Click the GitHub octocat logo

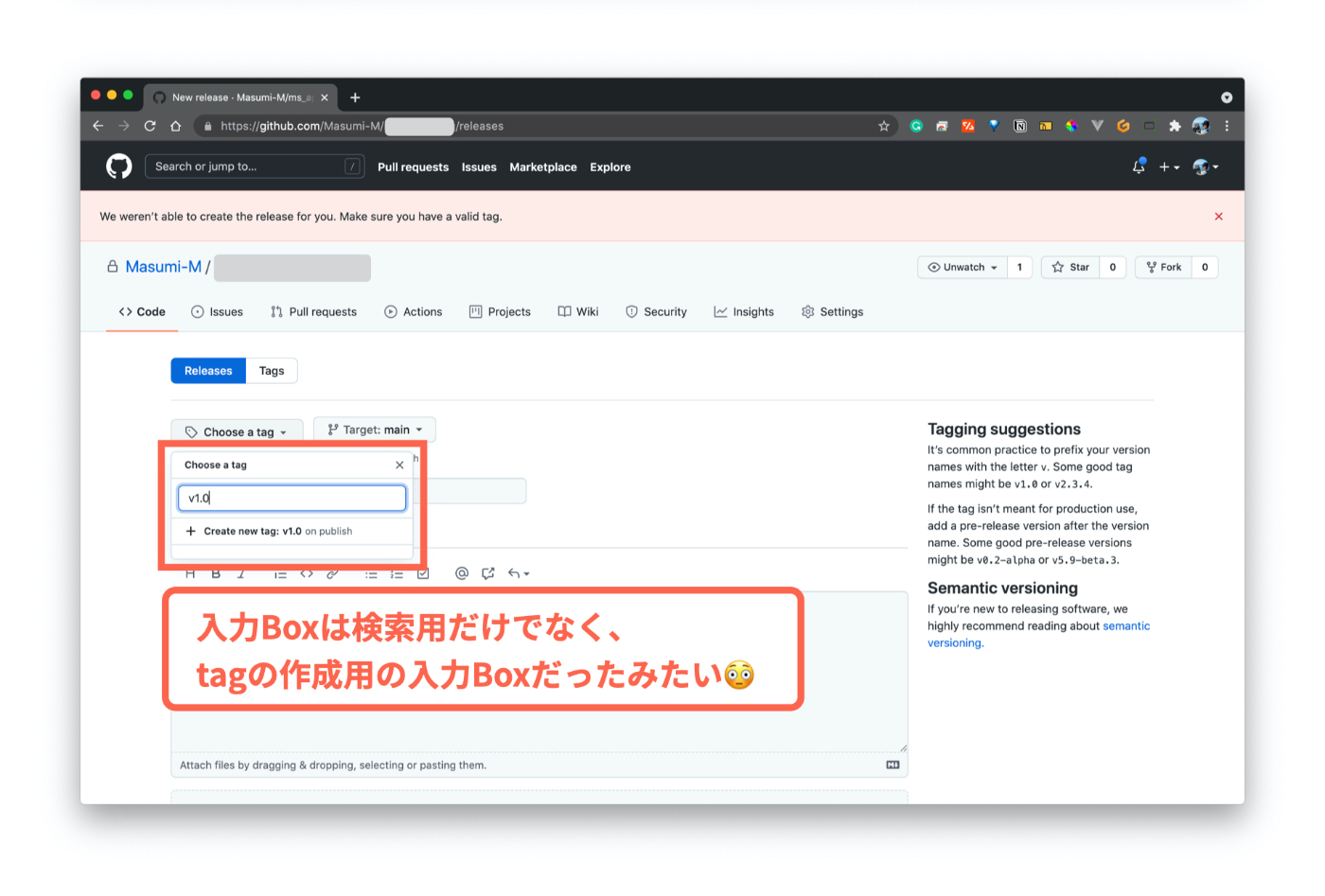(118, 167)
